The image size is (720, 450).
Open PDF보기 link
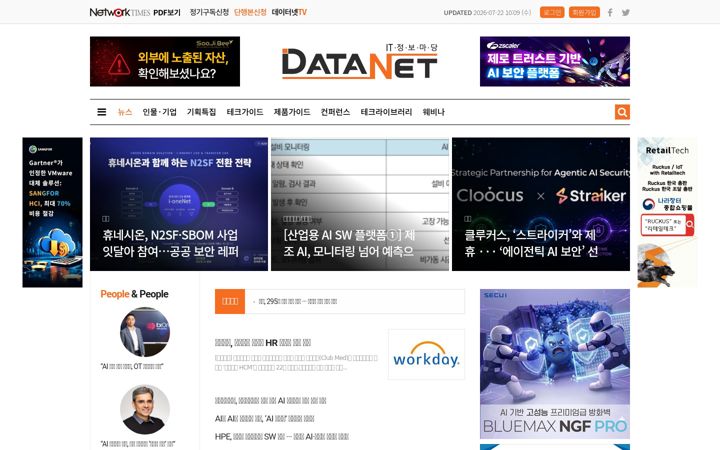pyautogui.click(x=167, y=12)
